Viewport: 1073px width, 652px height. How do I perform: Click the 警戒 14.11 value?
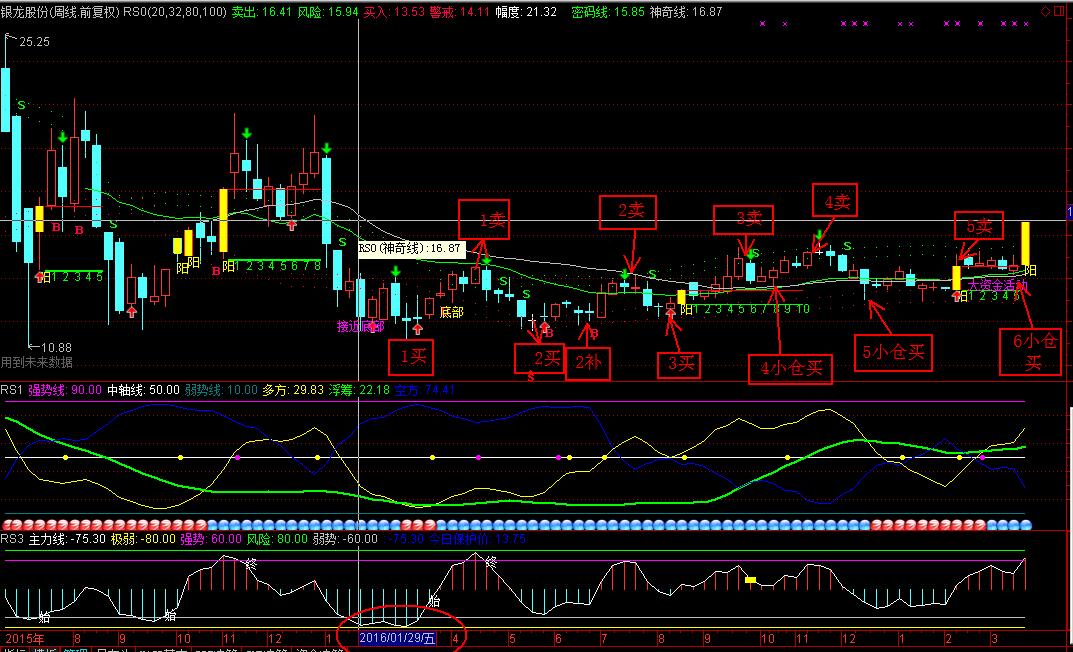tap(459, 12)
